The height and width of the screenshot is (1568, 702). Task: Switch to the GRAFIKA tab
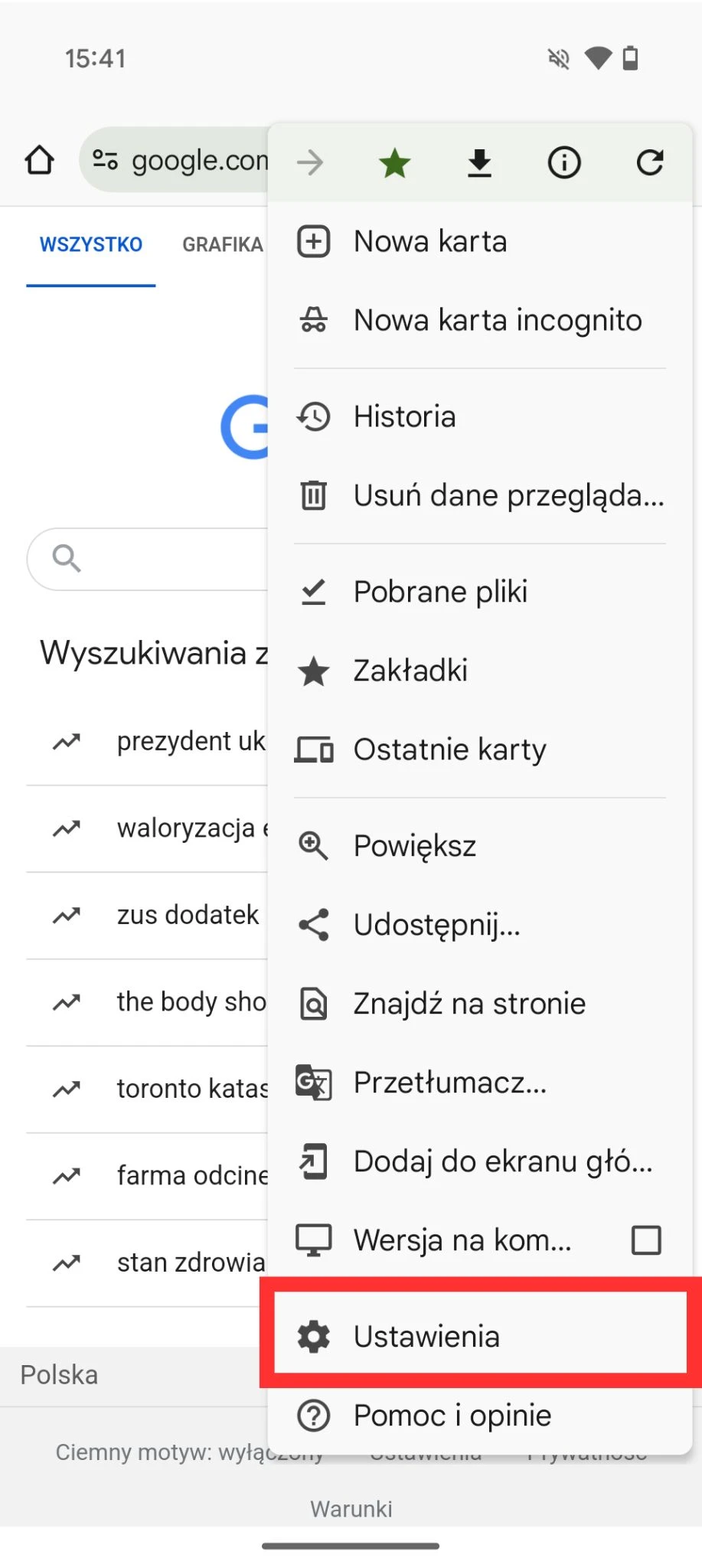(223, 245)
